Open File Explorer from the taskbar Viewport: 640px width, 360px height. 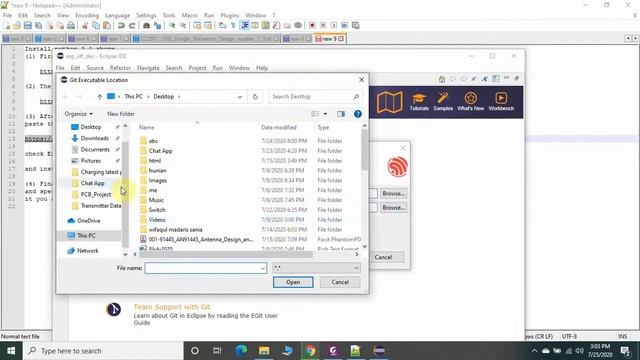264,351
